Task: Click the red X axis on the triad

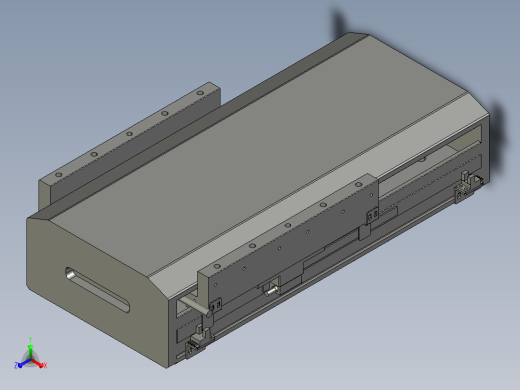Action: (x=38, y=363)
